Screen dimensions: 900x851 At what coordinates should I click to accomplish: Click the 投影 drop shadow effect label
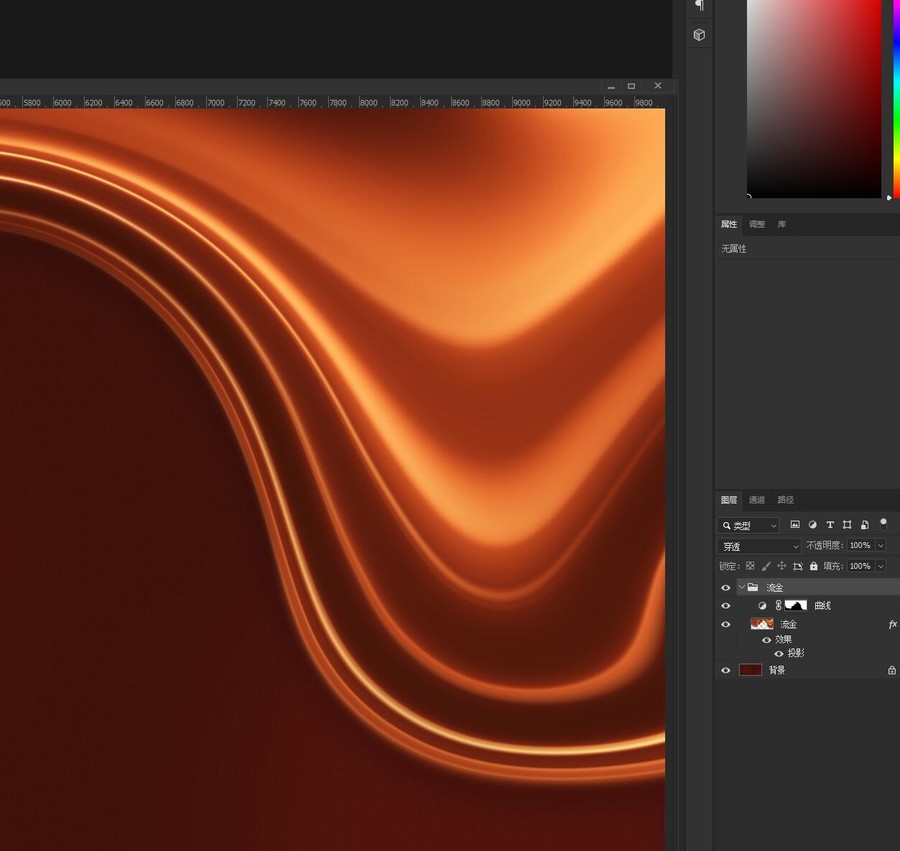click(x=796, y=654)
